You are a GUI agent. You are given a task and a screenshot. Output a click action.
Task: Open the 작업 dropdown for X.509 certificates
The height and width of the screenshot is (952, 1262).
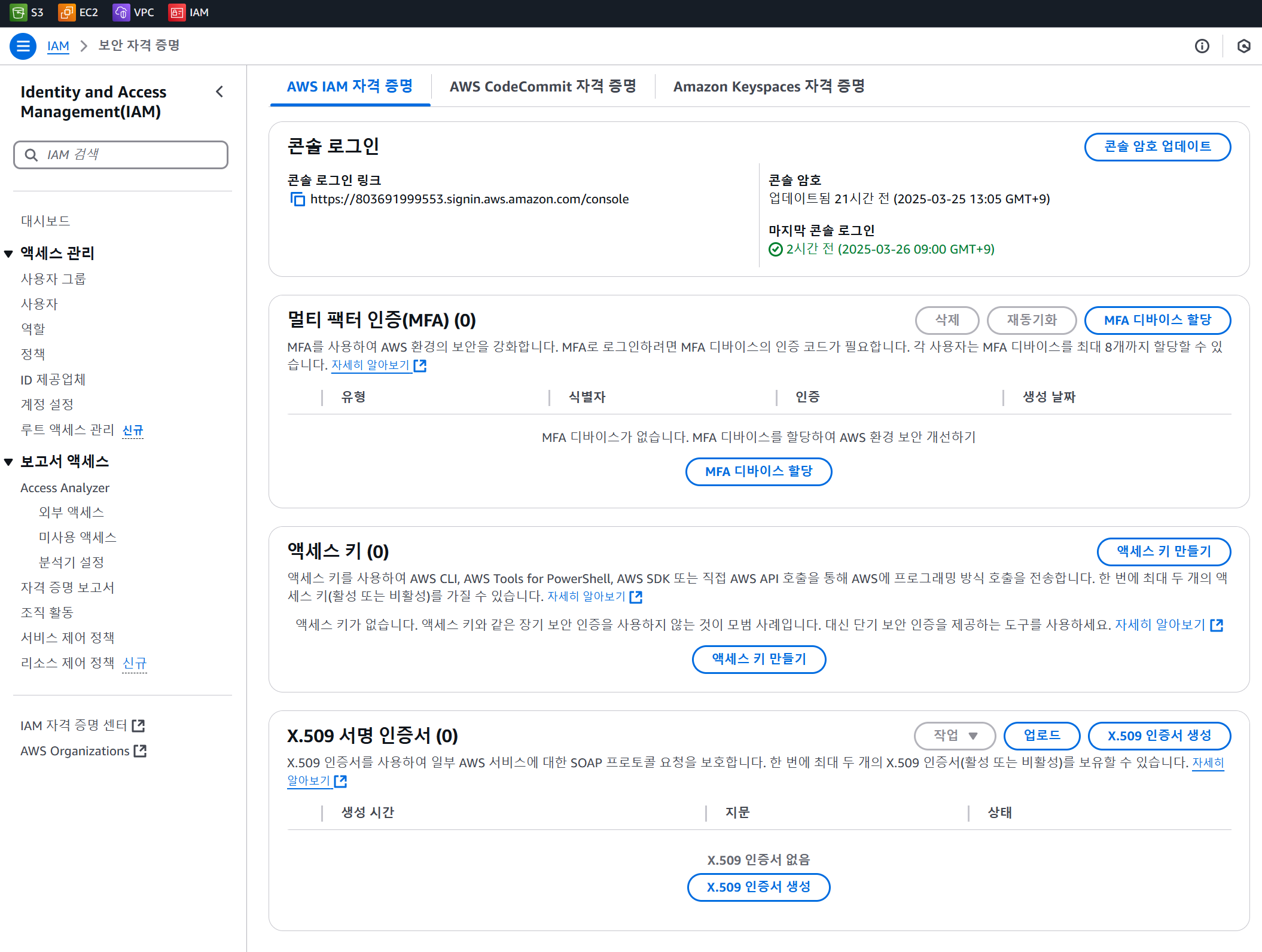click(955, 736)
